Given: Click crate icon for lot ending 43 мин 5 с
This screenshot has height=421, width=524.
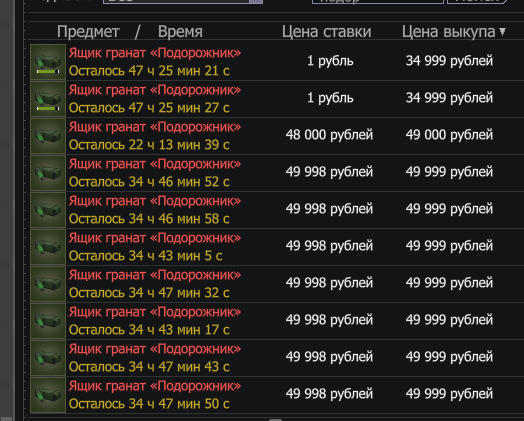Looking at the screenshot, I should pos(48,247).
